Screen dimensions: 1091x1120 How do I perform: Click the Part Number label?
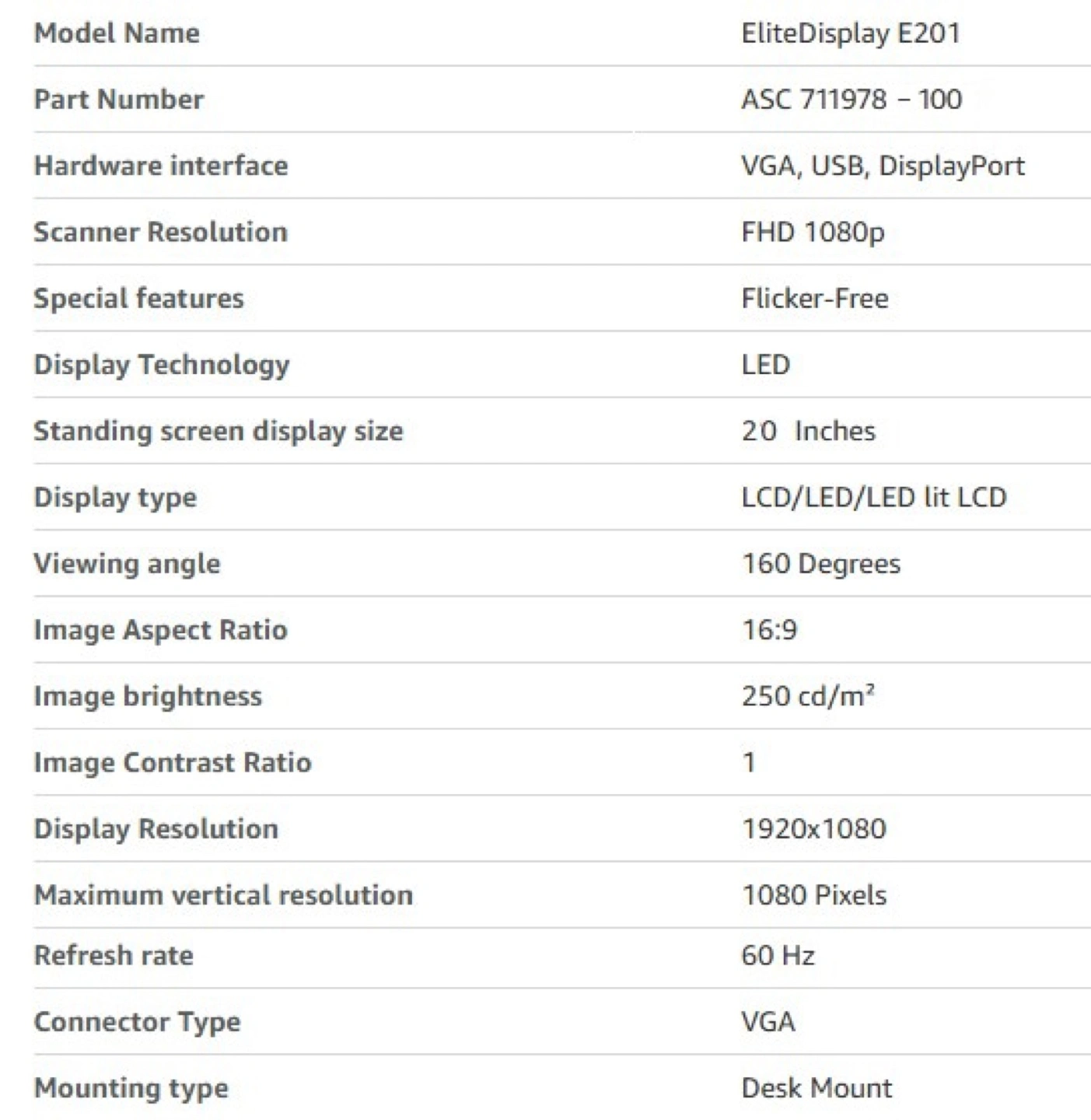coord(119,100)
